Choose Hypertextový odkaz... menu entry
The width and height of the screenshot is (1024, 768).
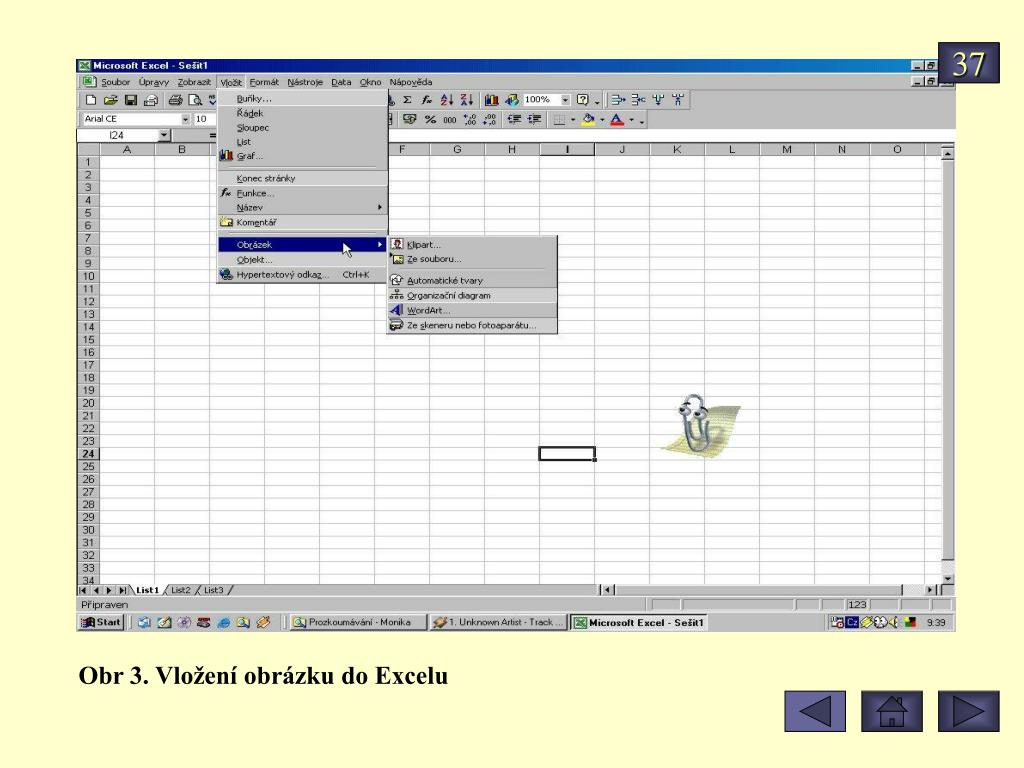(302, 275)
